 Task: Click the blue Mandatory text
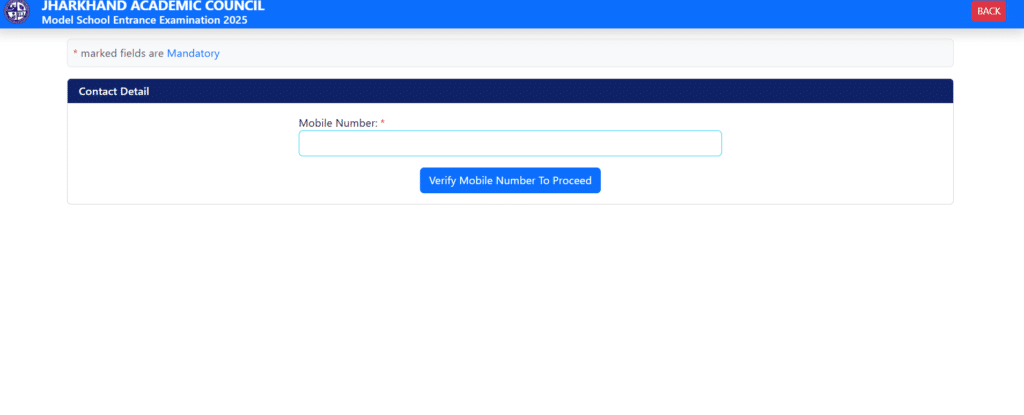tap(193, 53)
